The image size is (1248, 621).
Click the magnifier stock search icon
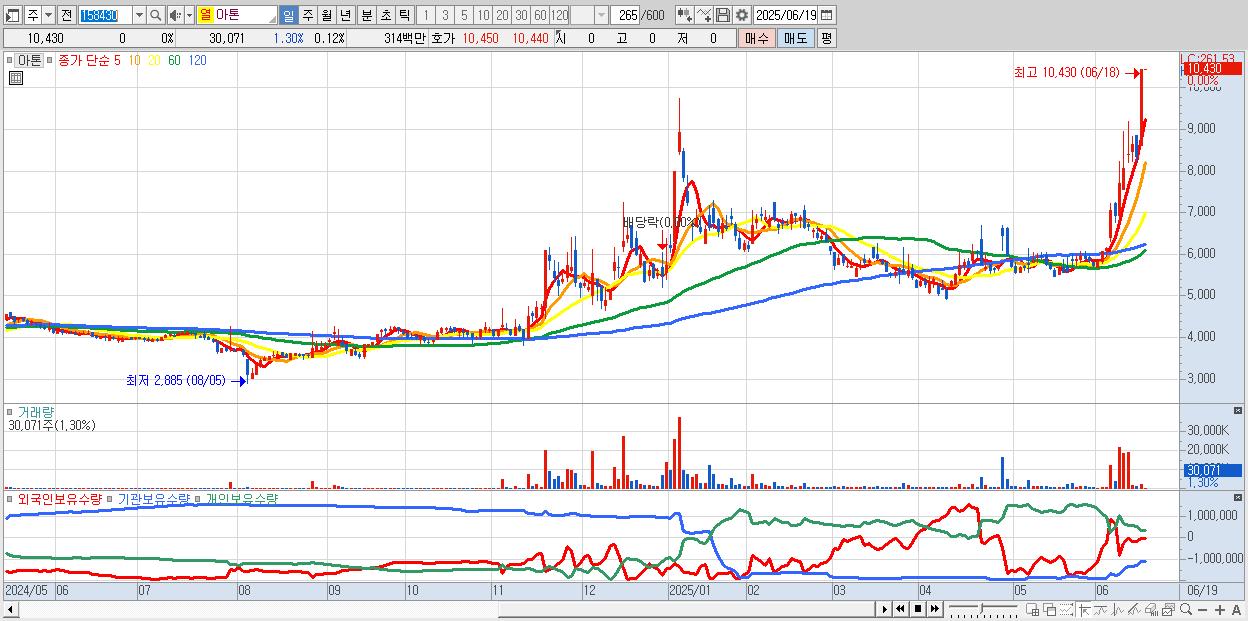tap(156, 15)
